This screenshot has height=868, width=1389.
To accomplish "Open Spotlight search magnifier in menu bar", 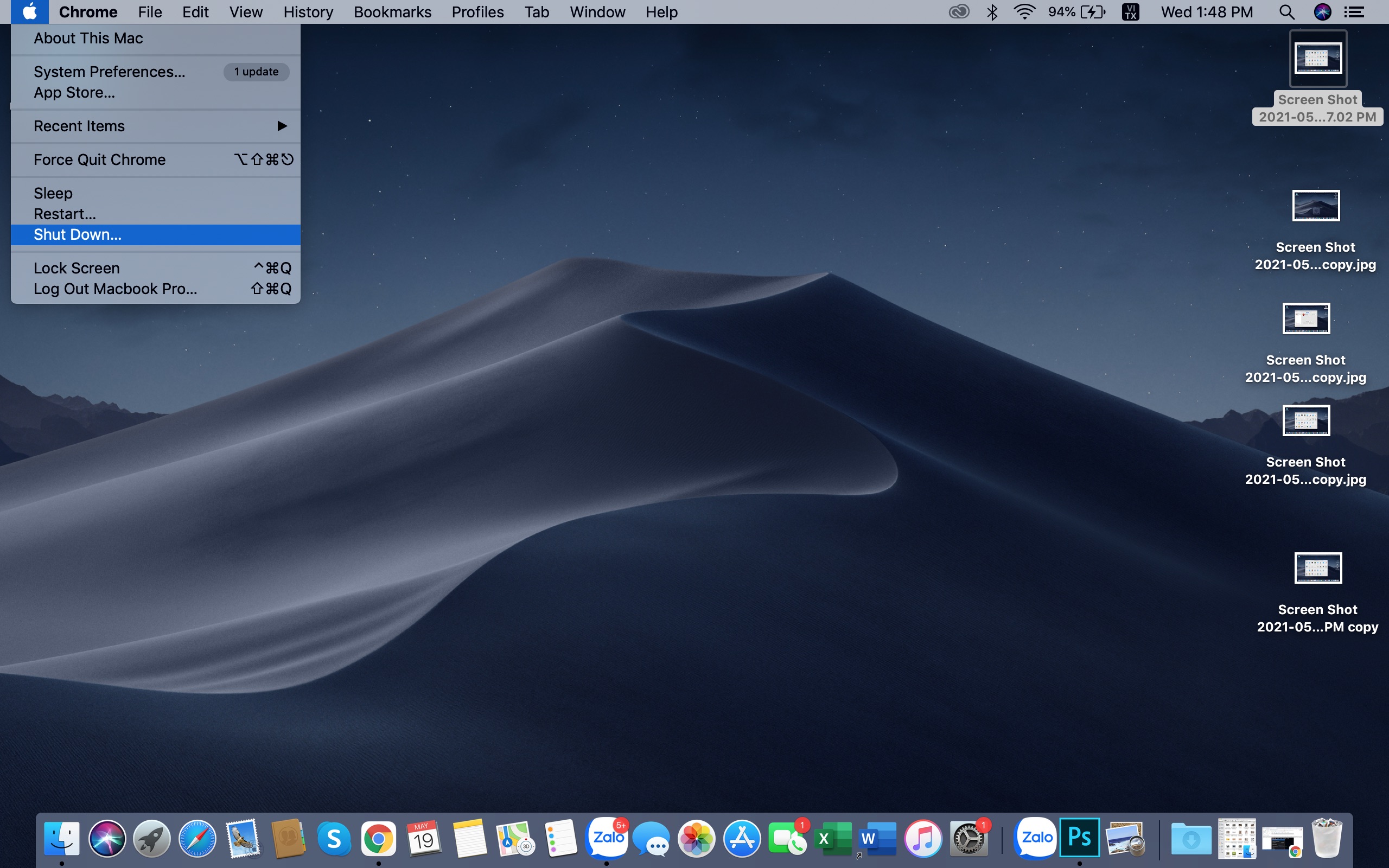I will click(x=1286, y=12).
